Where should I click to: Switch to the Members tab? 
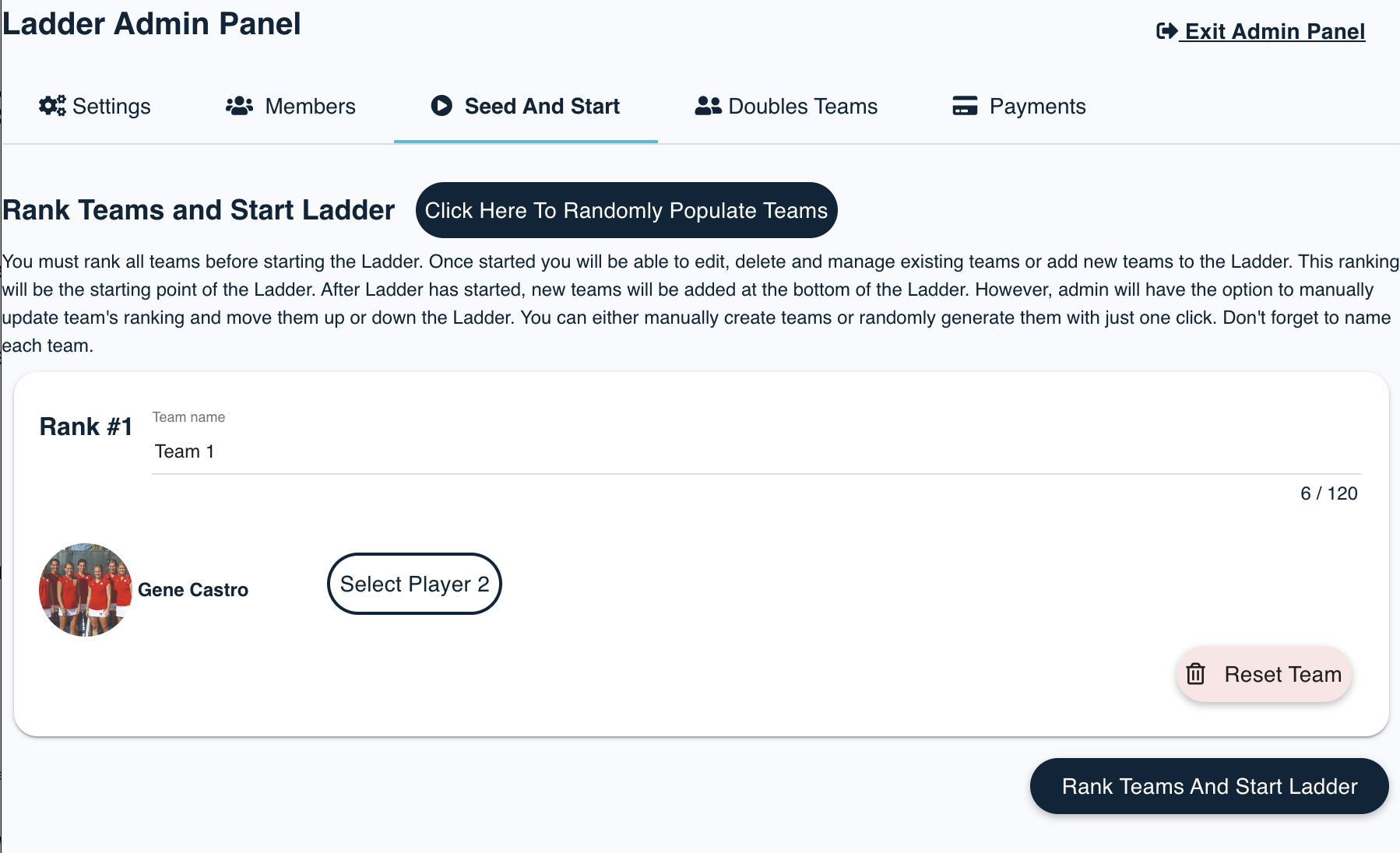pyautogui.click(x=310, y=105)
